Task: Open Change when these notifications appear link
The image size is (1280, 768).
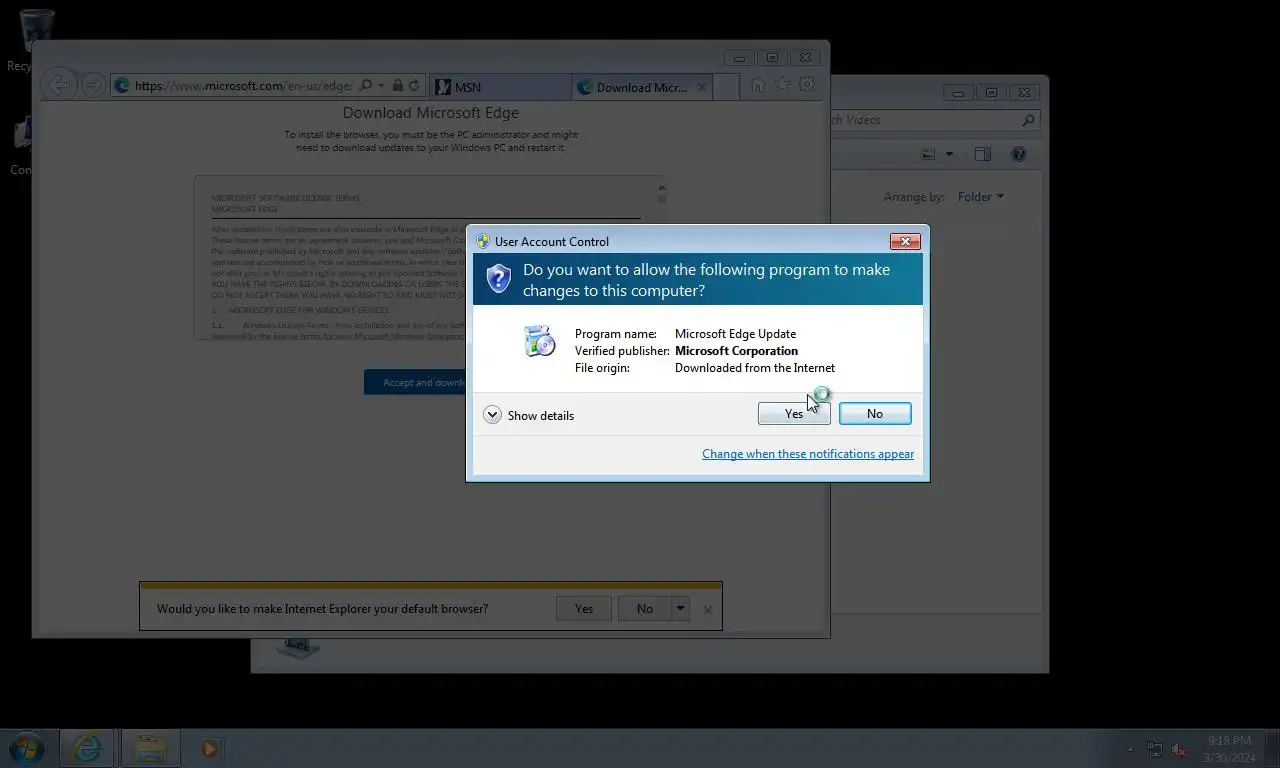Action: (x=808, y=454)
